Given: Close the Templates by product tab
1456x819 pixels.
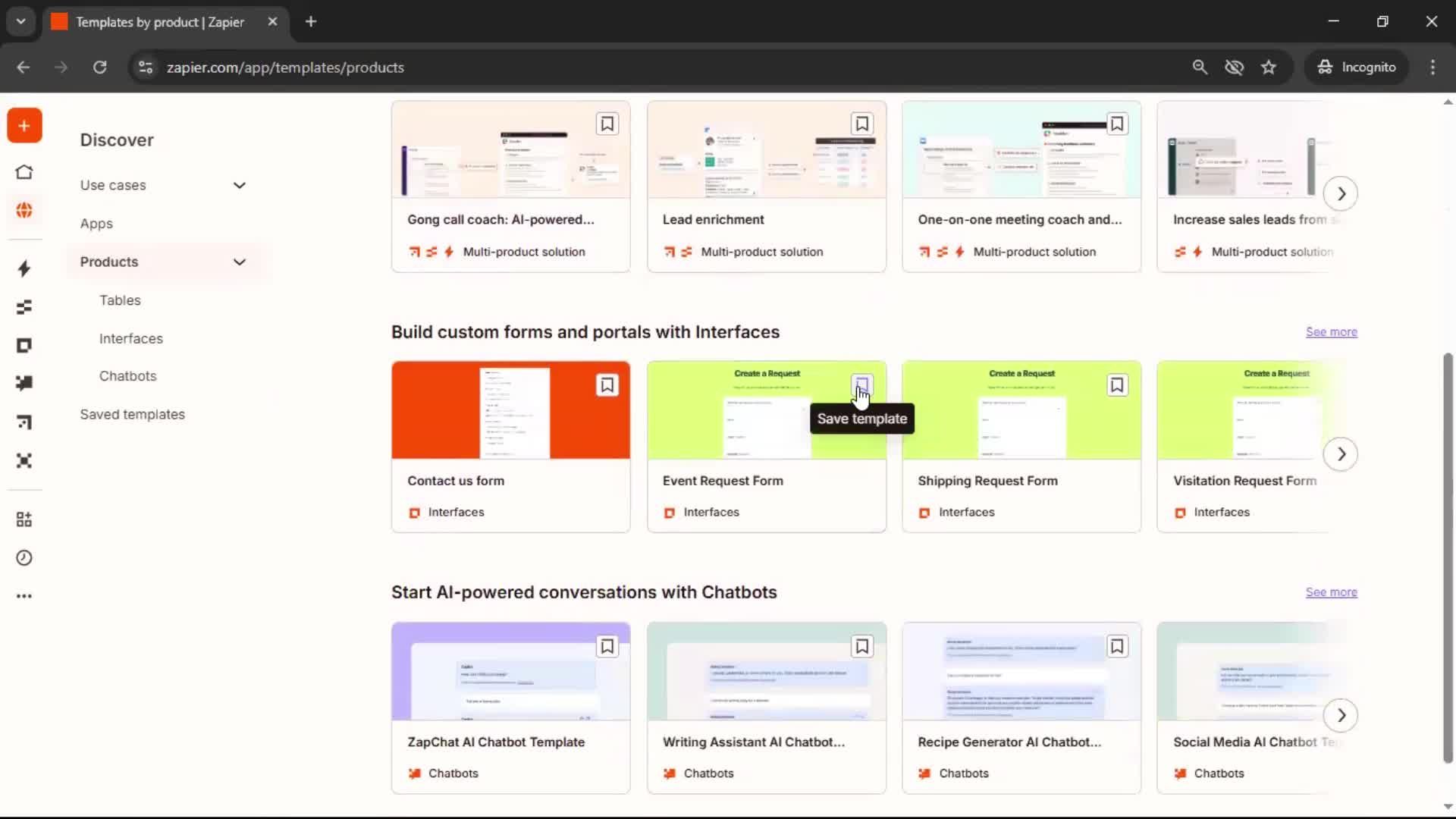Looking at the screenshot, I should click(272, 21).
